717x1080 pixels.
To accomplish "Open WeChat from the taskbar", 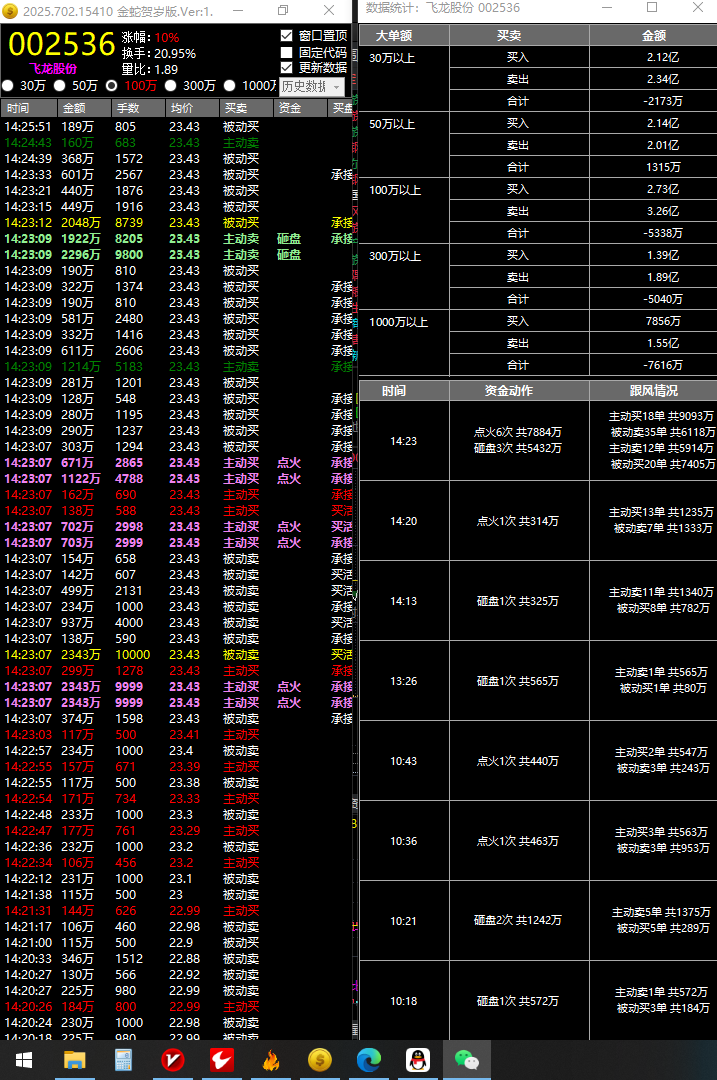I will pos(467,1059).
